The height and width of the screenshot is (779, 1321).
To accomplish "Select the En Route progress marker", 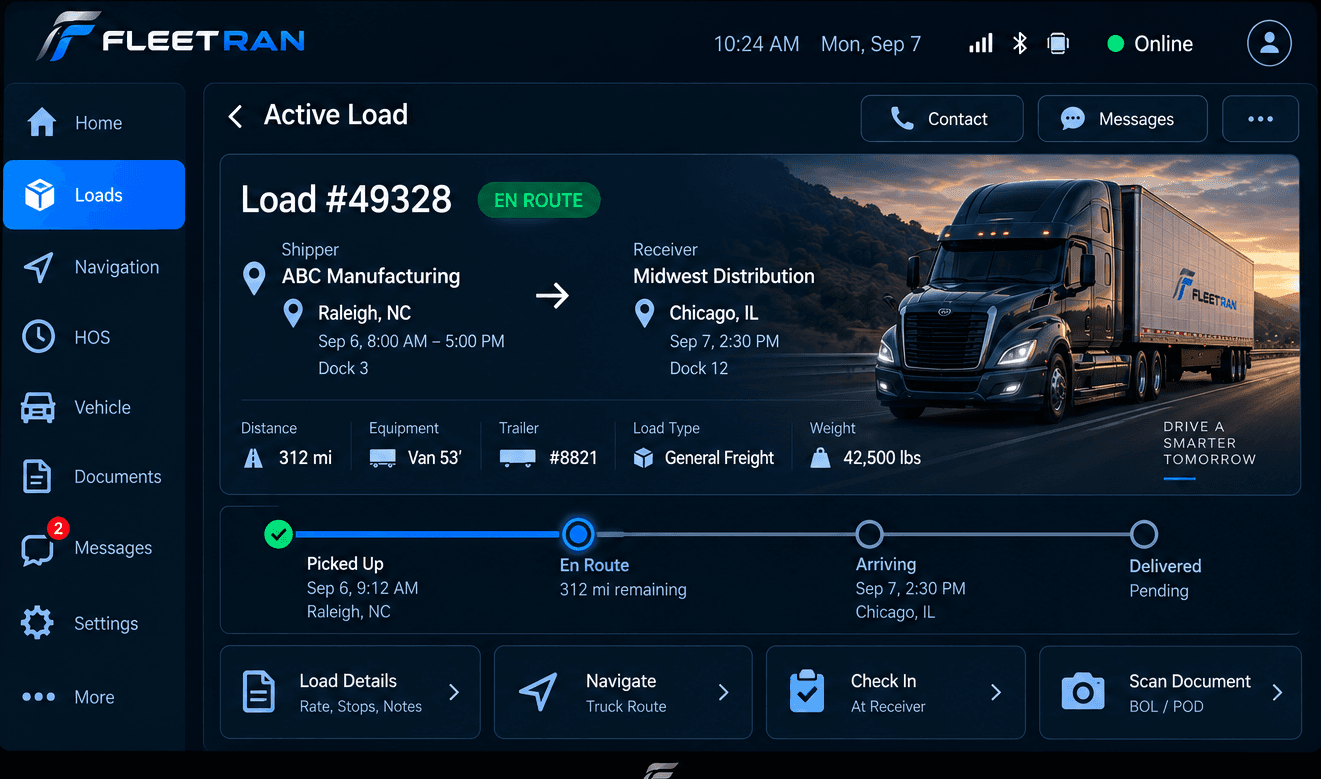I will (577, 535).
